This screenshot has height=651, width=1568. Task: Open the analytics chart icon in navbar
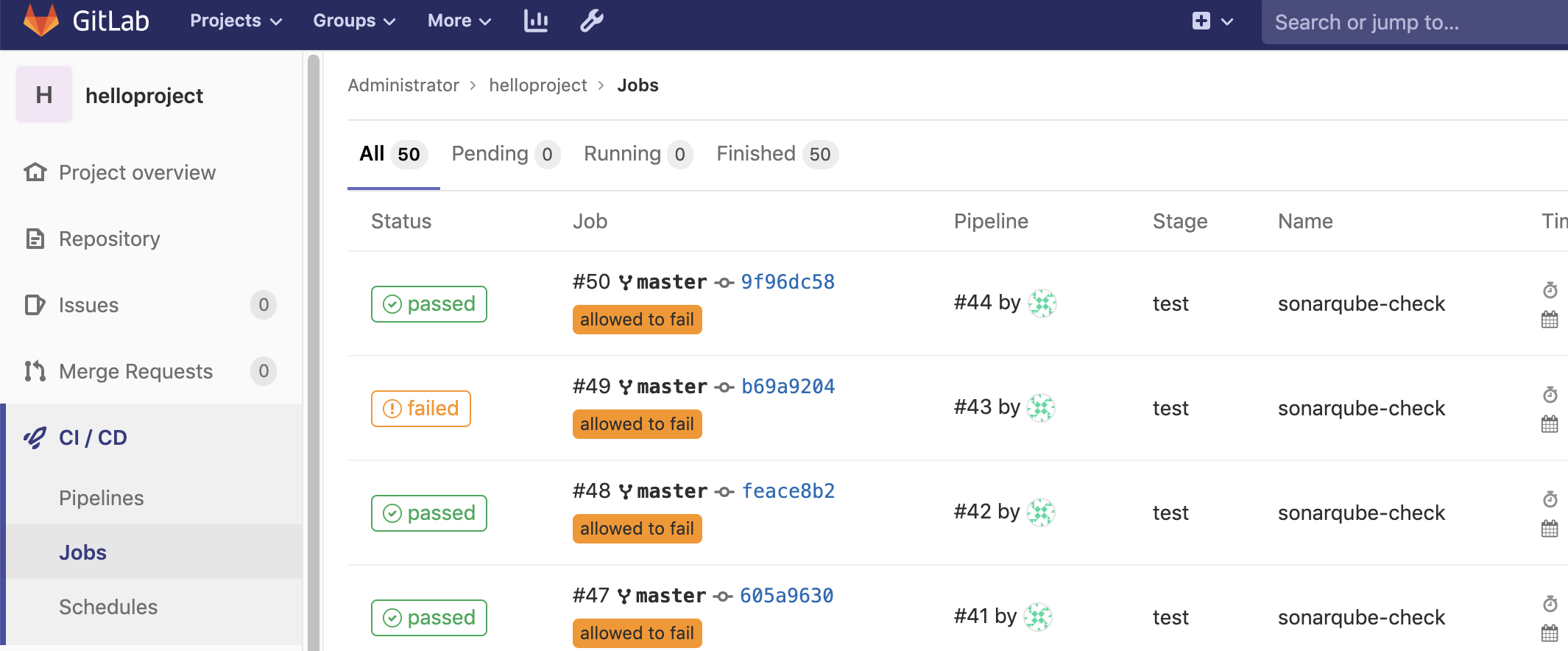536,21
